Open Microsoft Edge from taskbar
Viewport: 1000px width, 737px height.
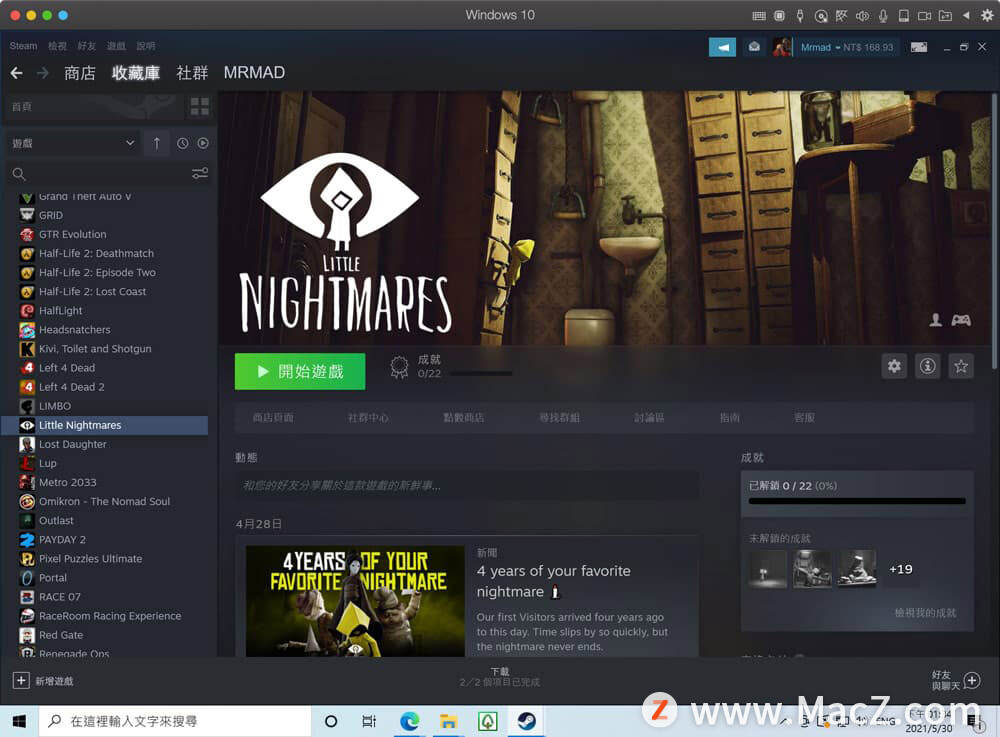pyautogui.click(x=409, y=721)
